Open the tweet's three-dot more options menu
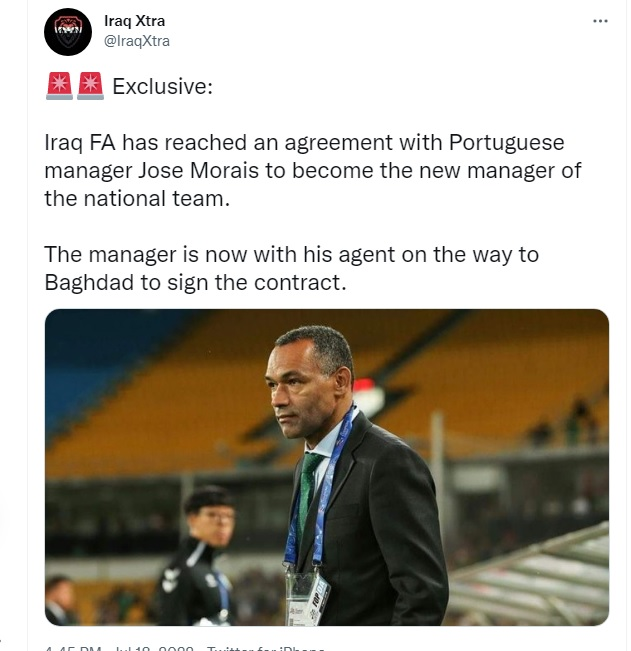 (x=600, y=21)
